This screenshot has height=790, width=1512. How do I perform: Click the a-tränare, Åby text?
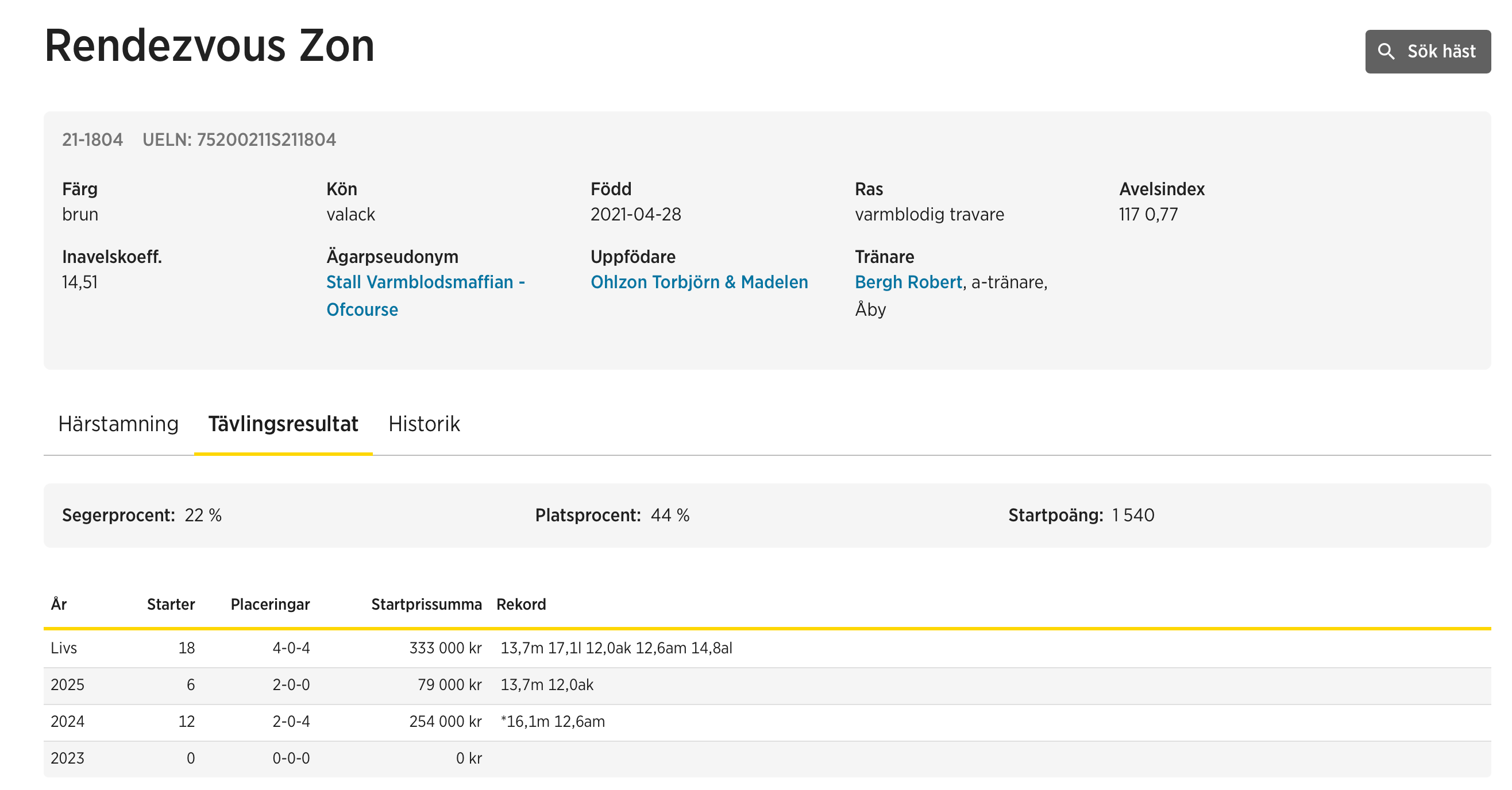[x=951, y=296]
